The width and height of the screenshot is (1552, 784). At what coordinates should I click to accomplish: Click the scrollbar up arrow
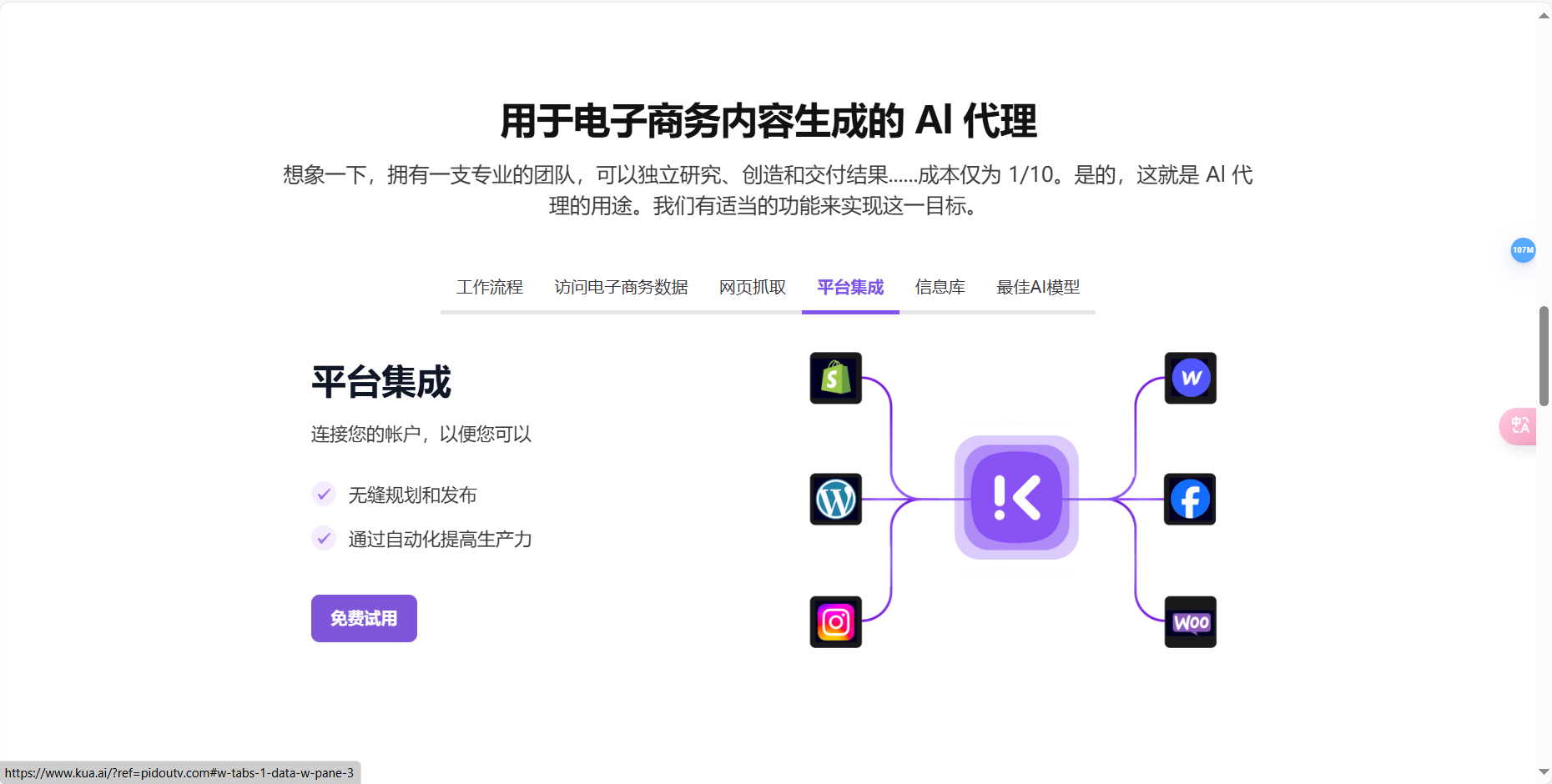point(1544,14)
